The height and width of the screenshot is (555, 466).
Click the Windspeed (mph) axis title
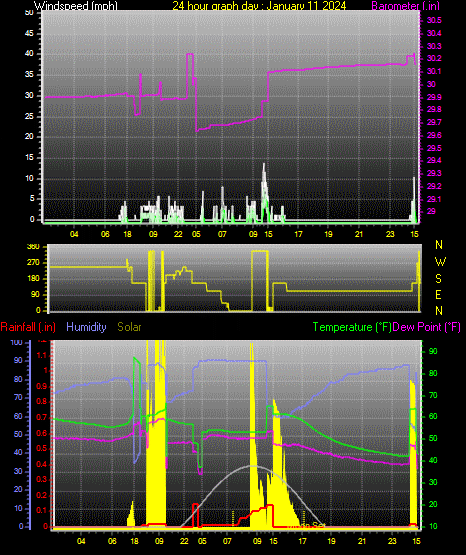click(76, 6)
